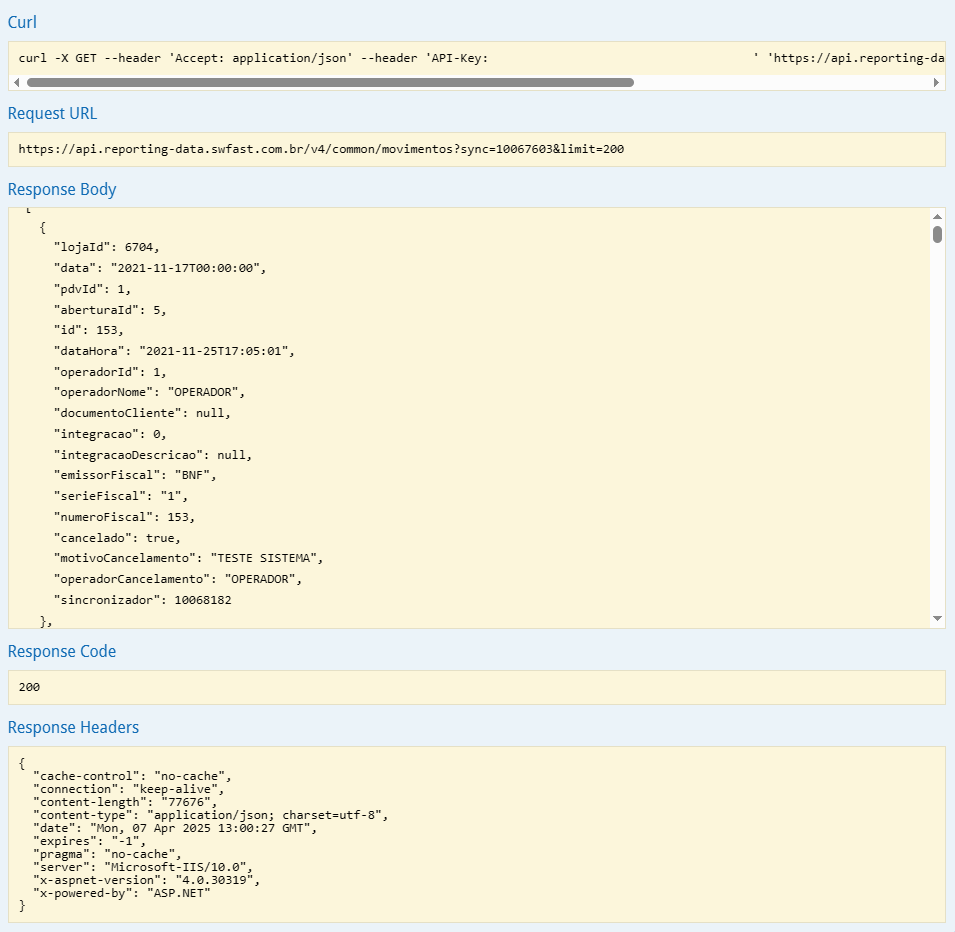Click the "pdvId": 1 line
The width and height of the screenshot is (955, 932).
[92, 289]
